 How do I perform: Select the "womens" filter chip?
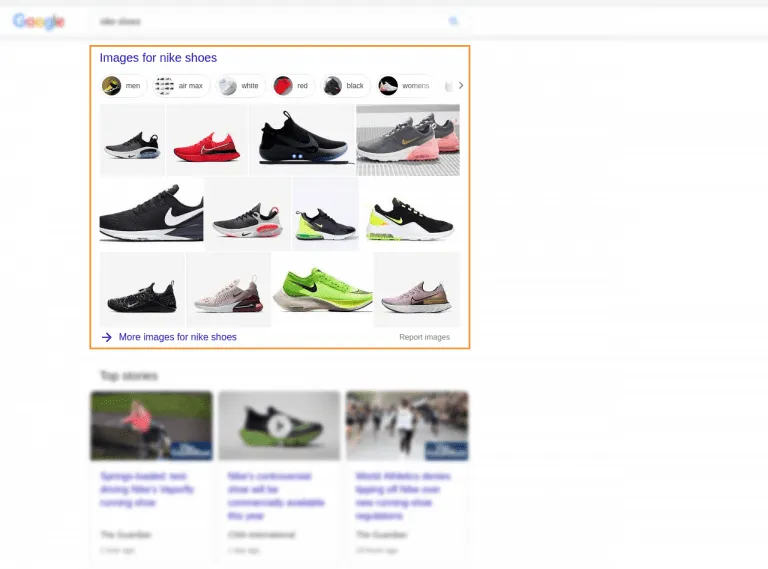(404, 86)
